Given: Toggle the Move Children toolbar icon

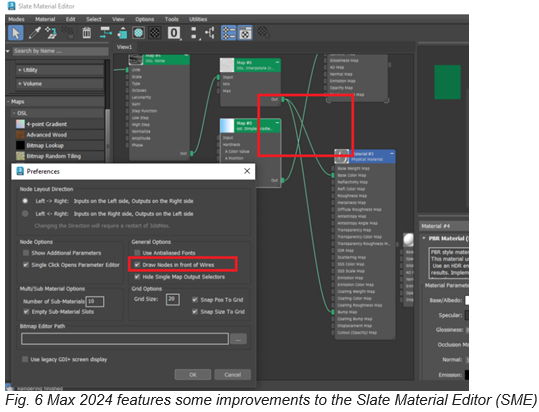Looking at the screenshot, I should click(106, 33).
